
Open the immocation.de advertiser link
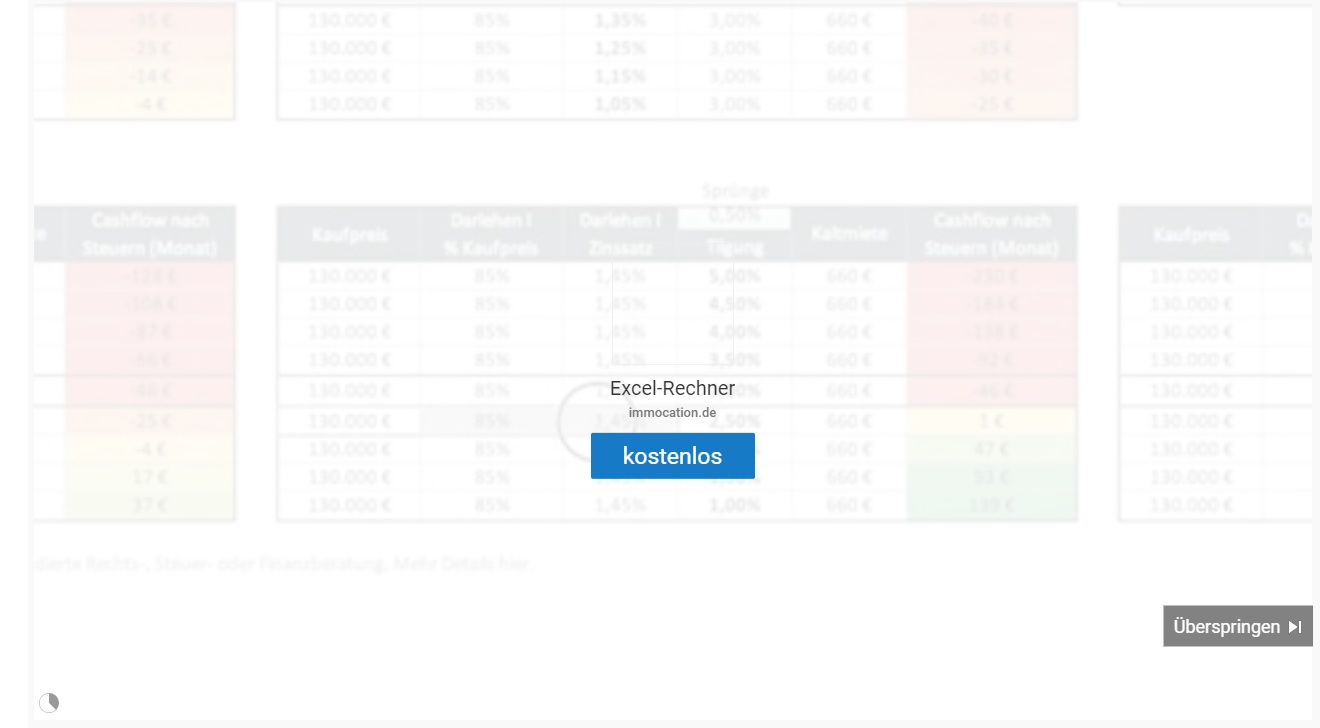(672, 412)
